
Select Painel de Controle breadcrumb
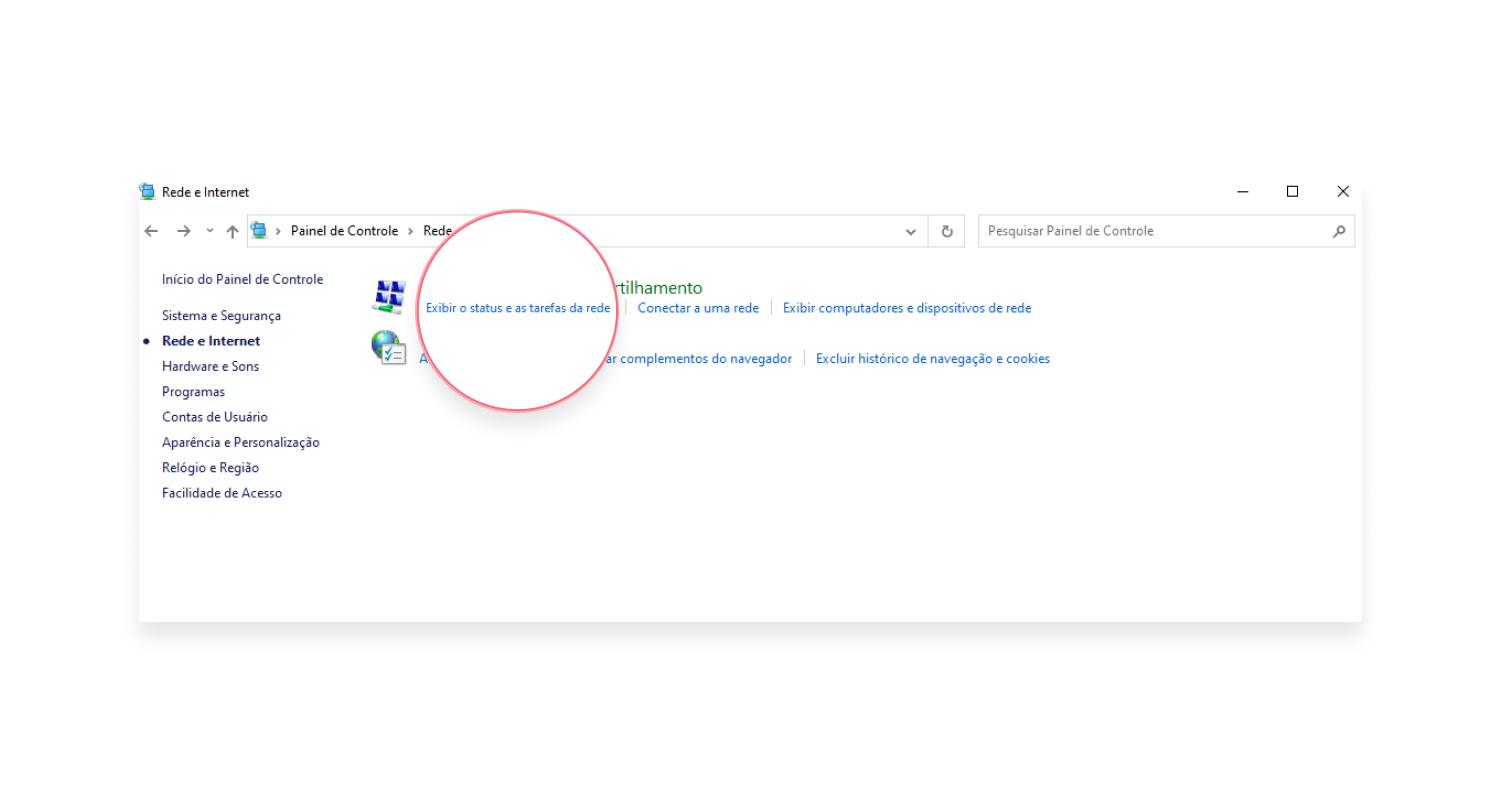click(344, 231)
